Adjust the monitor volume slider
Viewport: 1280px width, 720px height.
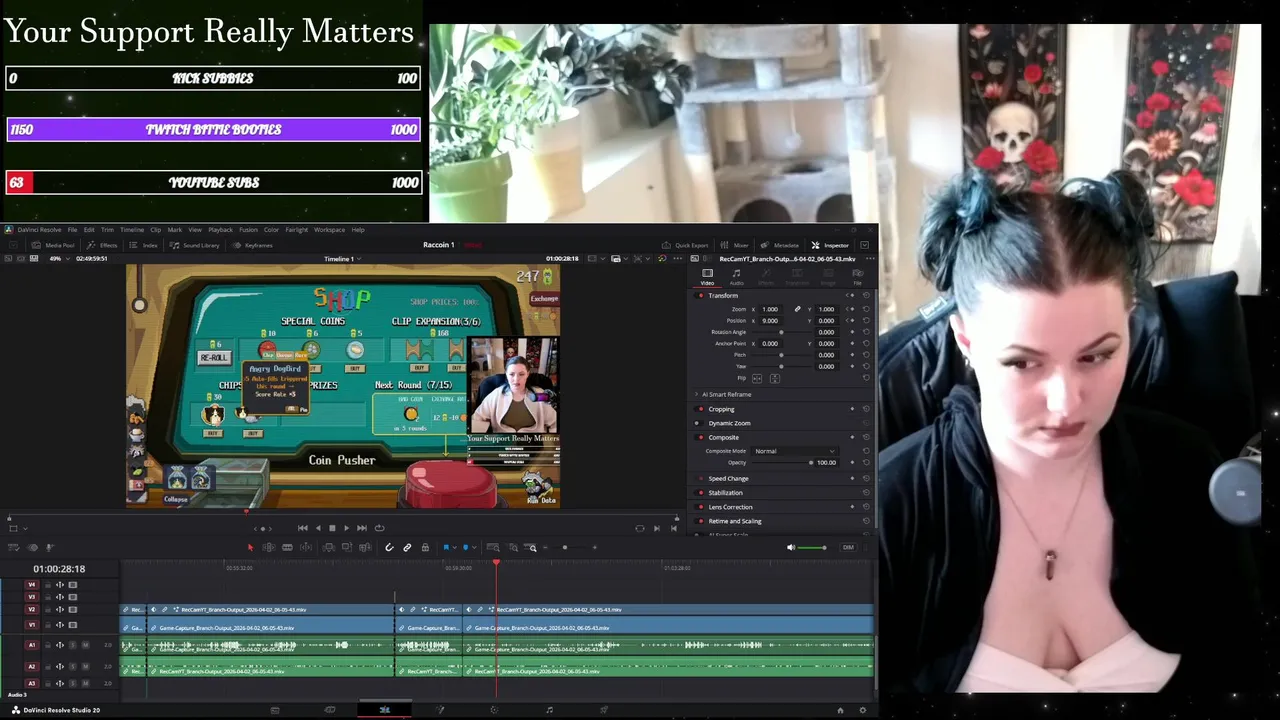point(813,547)
